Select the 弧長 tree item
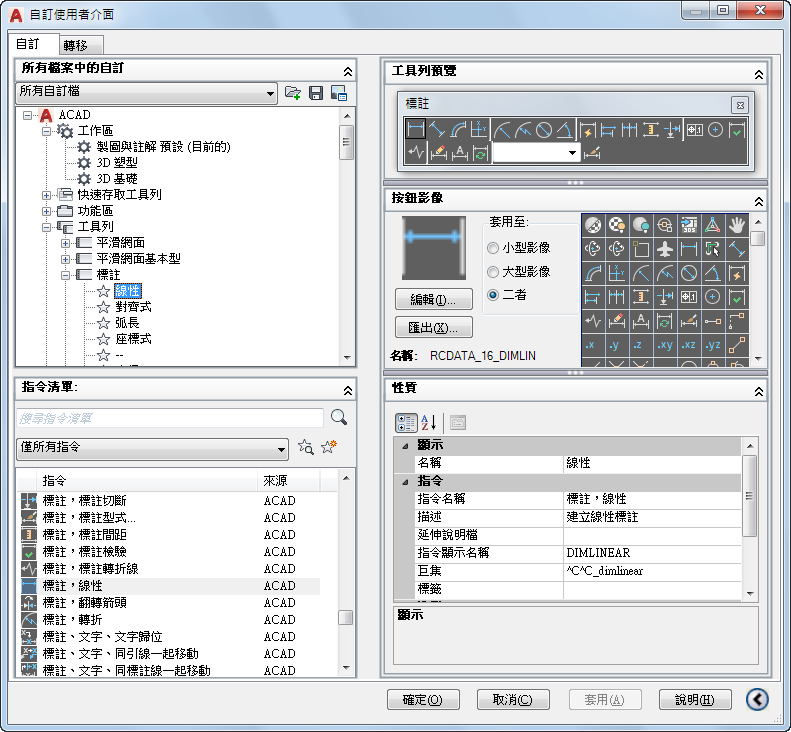 (127, 323)
